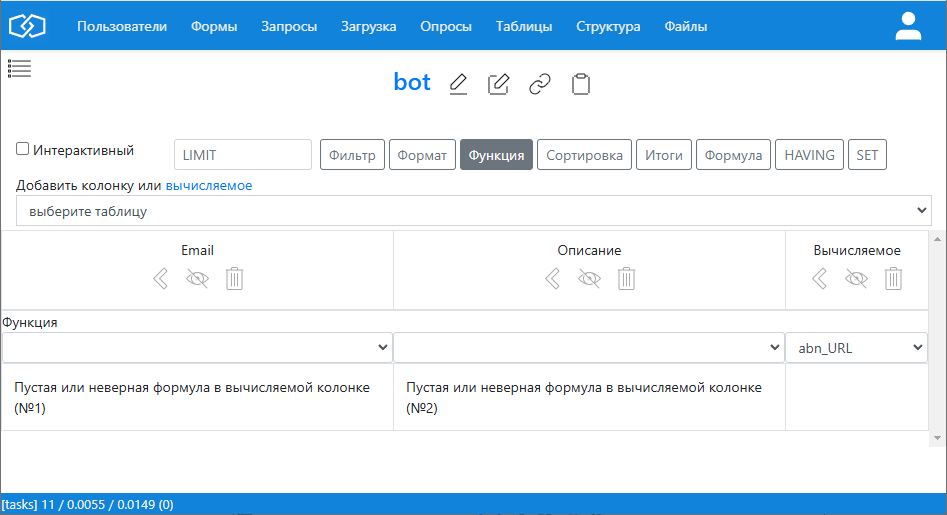
Task: Open the Описание function dropdown
Action: coord(589,348)
